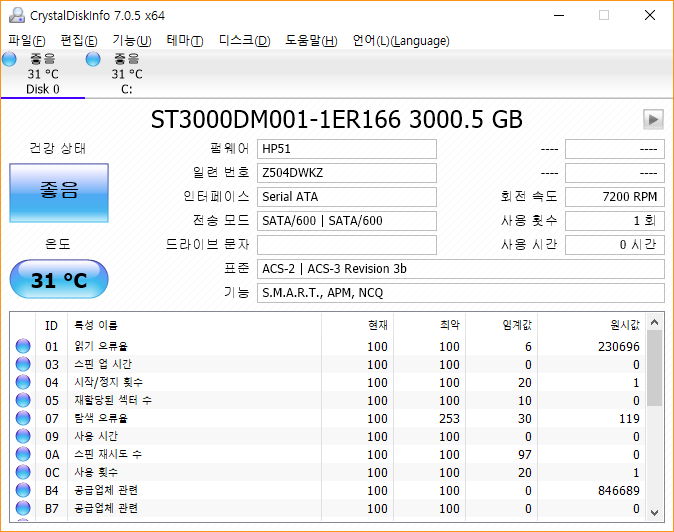Select the 시작/정지 횟수 attribute row
Screen dimensions: 674x532
coord(328,382)
